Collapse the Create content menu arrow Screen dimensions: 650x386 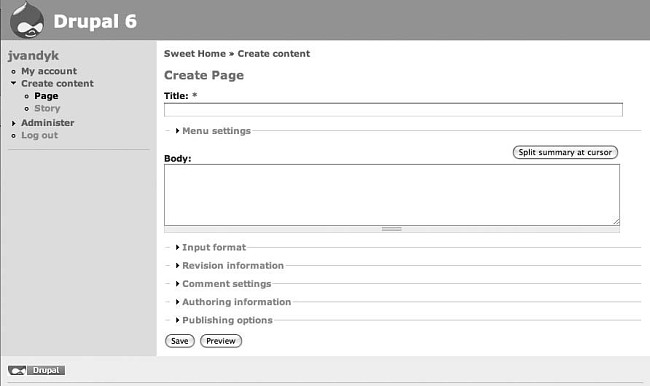(14, 83)
